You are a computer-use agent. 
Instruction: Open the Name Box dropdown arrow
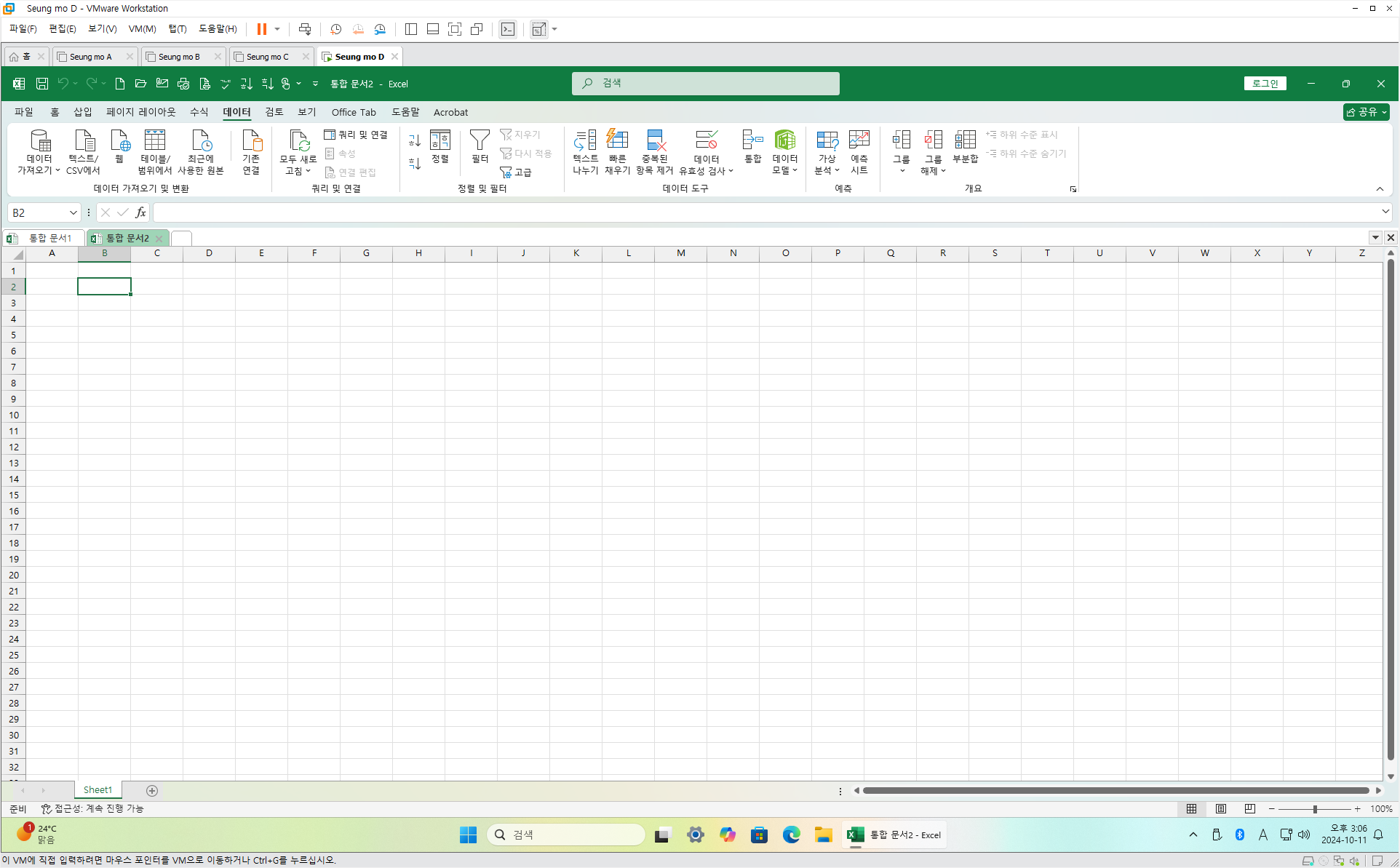(x=73, y=212)
